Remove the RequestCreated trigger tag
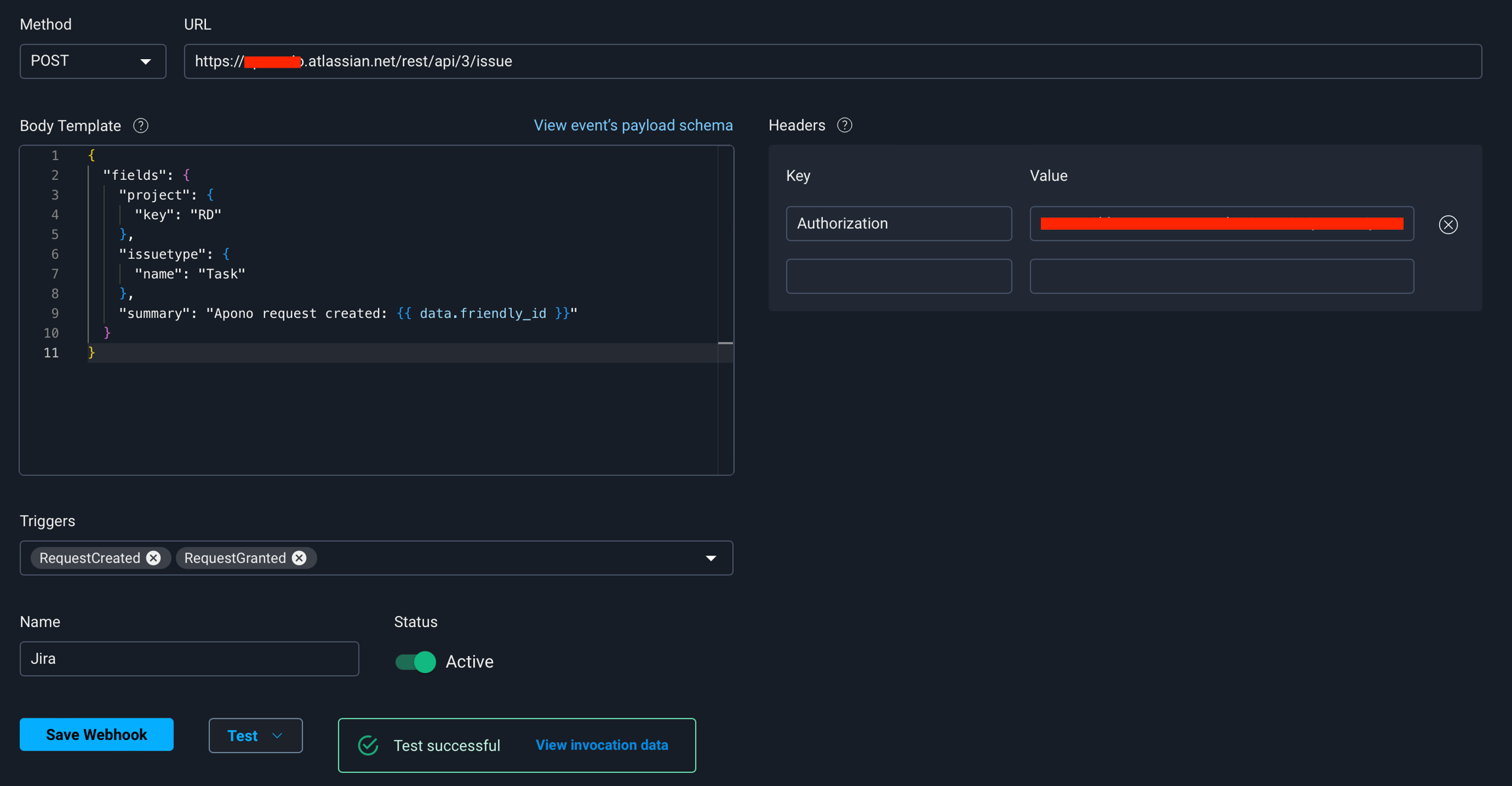Image resolution: width=1512 pixels, height=786 pixels. click(x=154, y=558)
